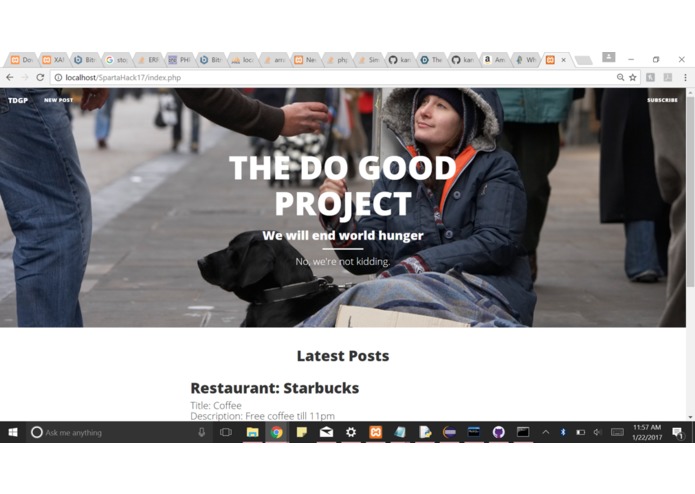
Task: Click the Cortana microphone icon
Action: tap(202, 432)
